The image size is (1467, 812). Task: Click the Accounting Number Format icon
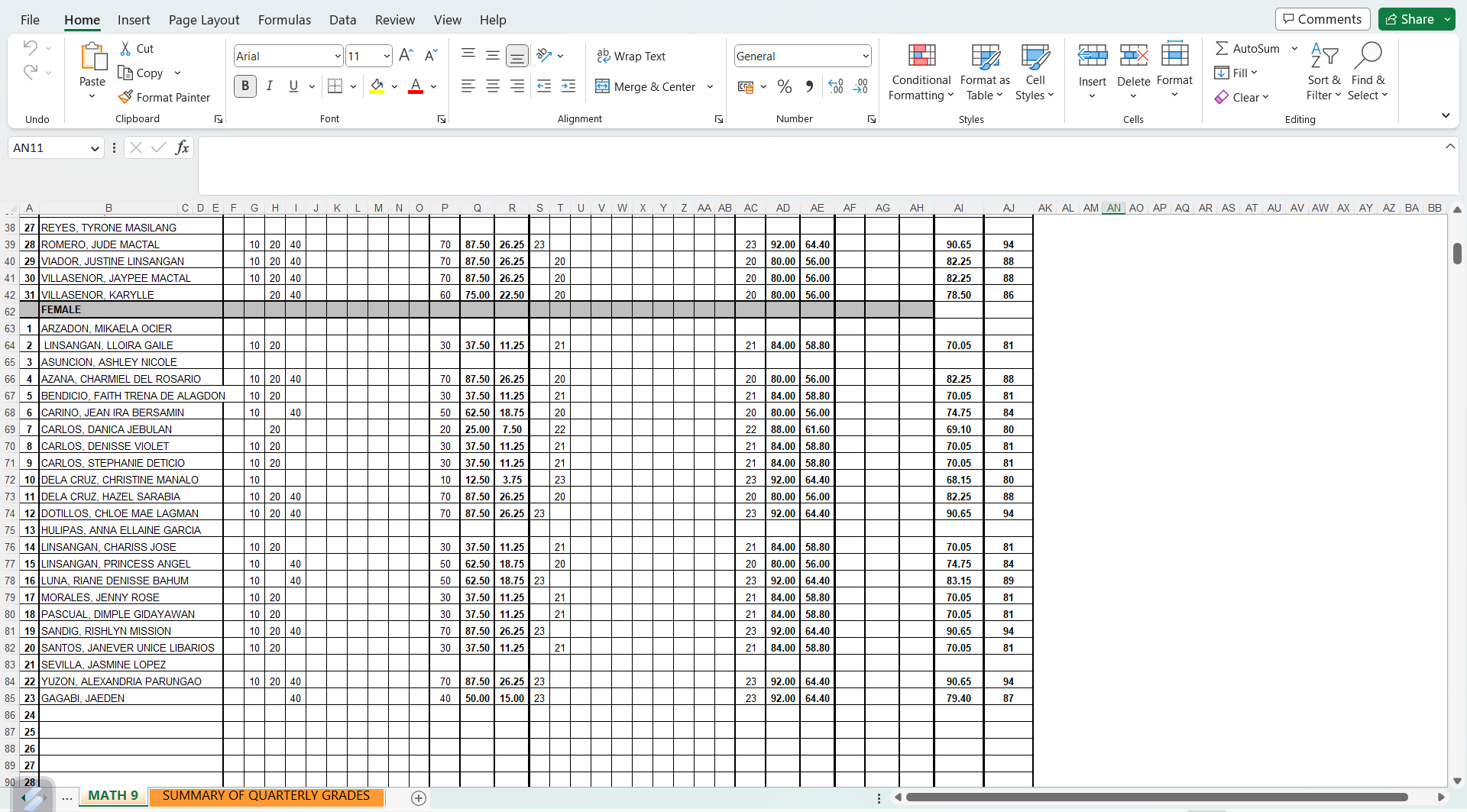[x=746, y=86]
